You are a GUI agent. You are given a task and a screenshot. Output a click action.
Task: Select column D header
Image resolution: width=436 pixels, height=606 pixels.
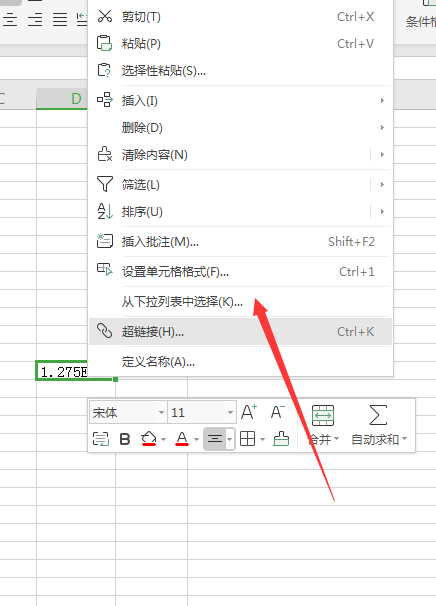click(62, 99)
